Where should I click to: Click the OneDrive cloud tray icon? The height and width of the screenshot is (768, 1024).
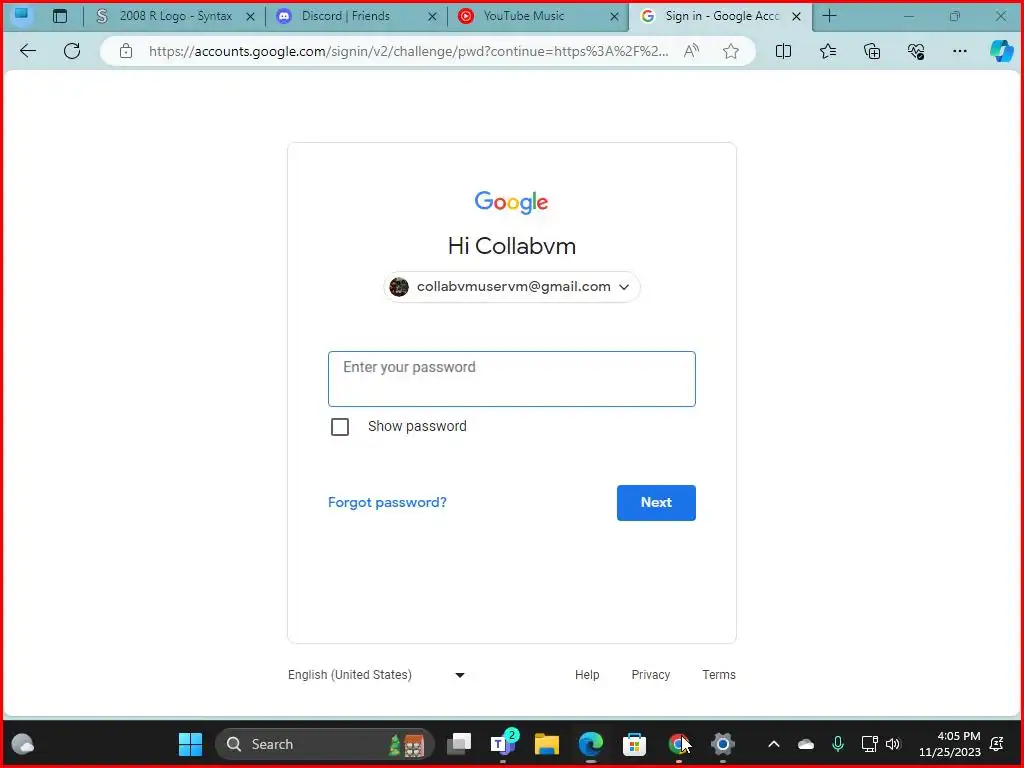[806, 744]
